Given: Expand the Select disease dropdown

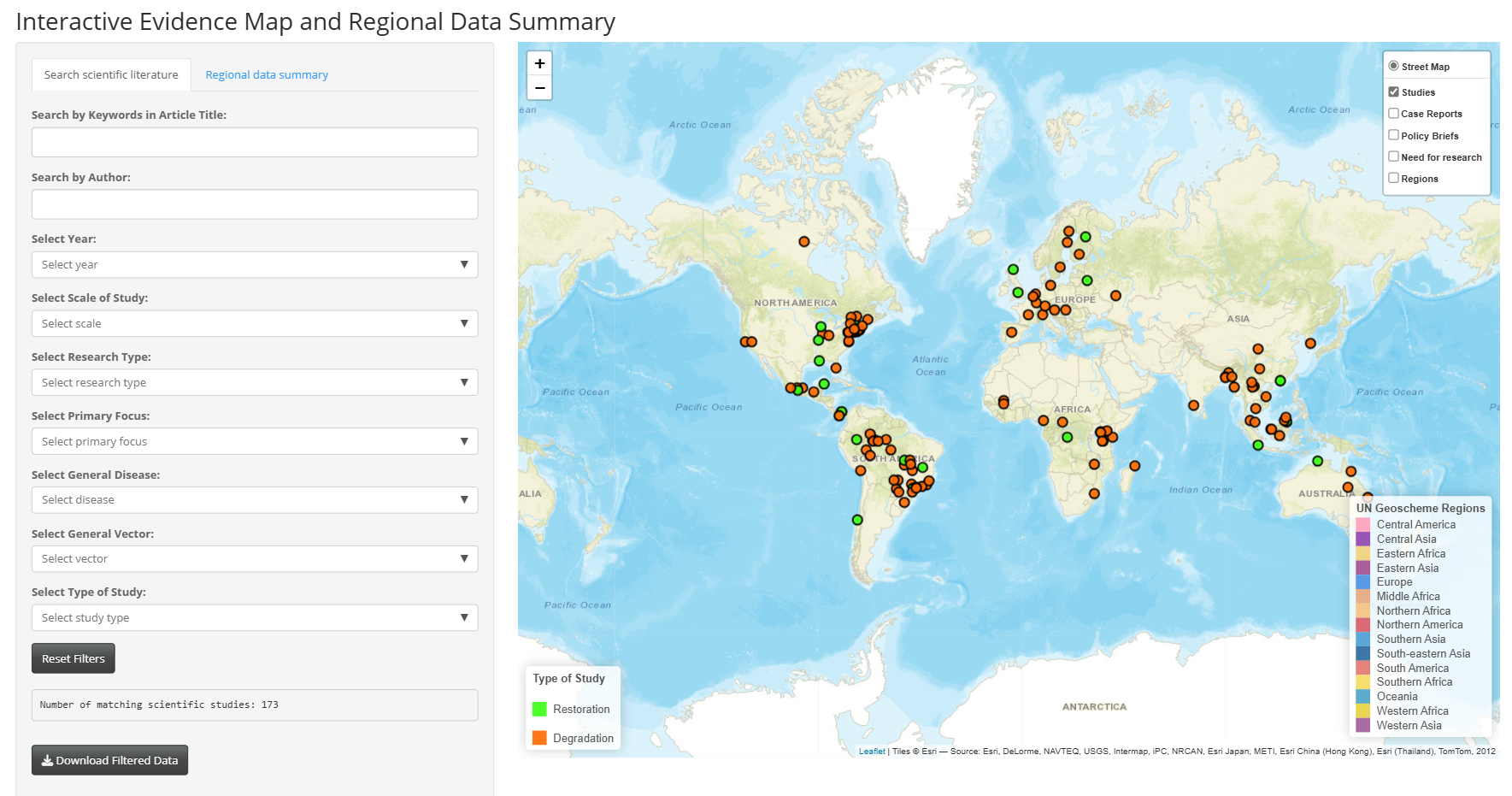Looking at the screenshot, I should [x=255, y=500].
